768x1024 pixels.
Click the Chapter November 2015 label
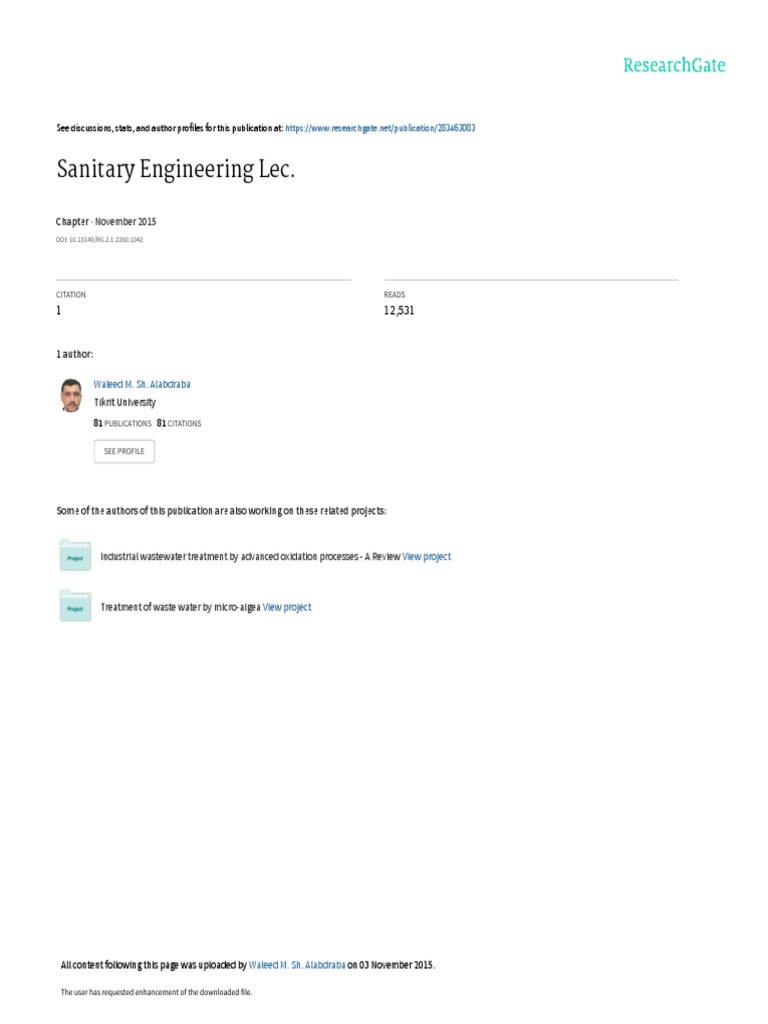(106, 221)
